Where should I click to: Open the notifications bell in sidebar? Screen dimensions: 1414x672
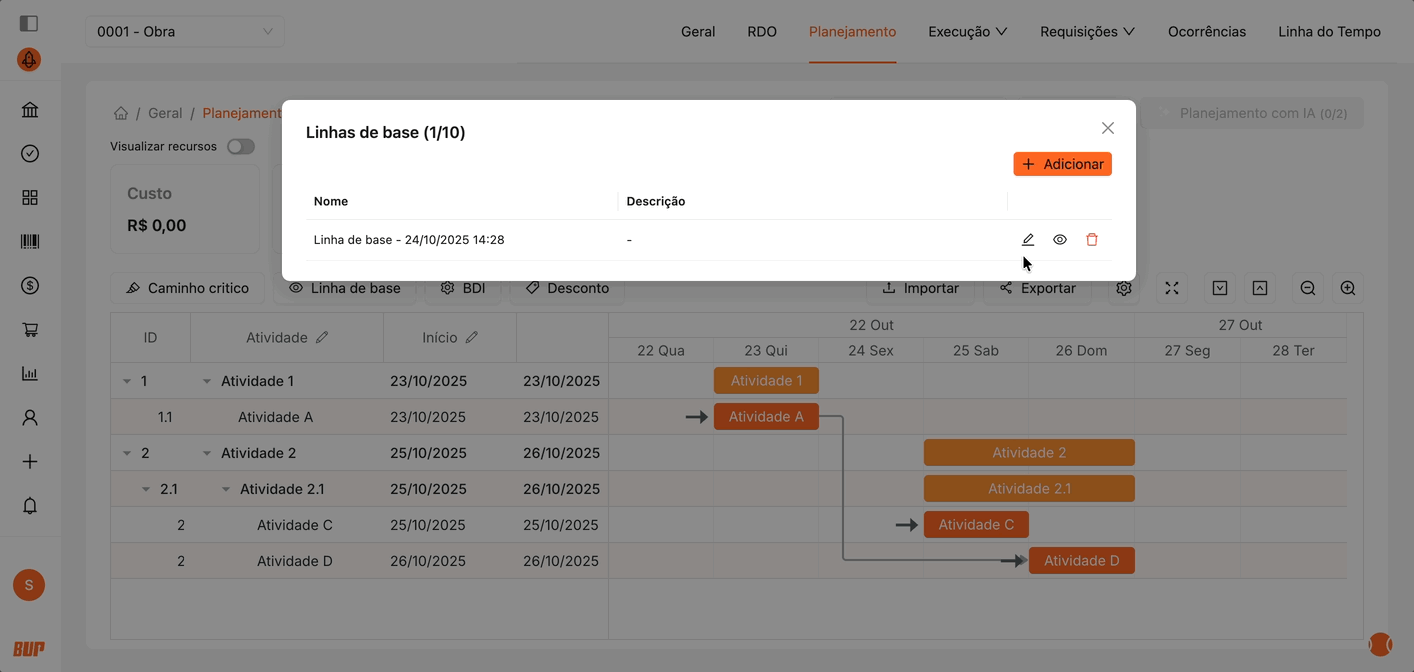tap(30, 506)
